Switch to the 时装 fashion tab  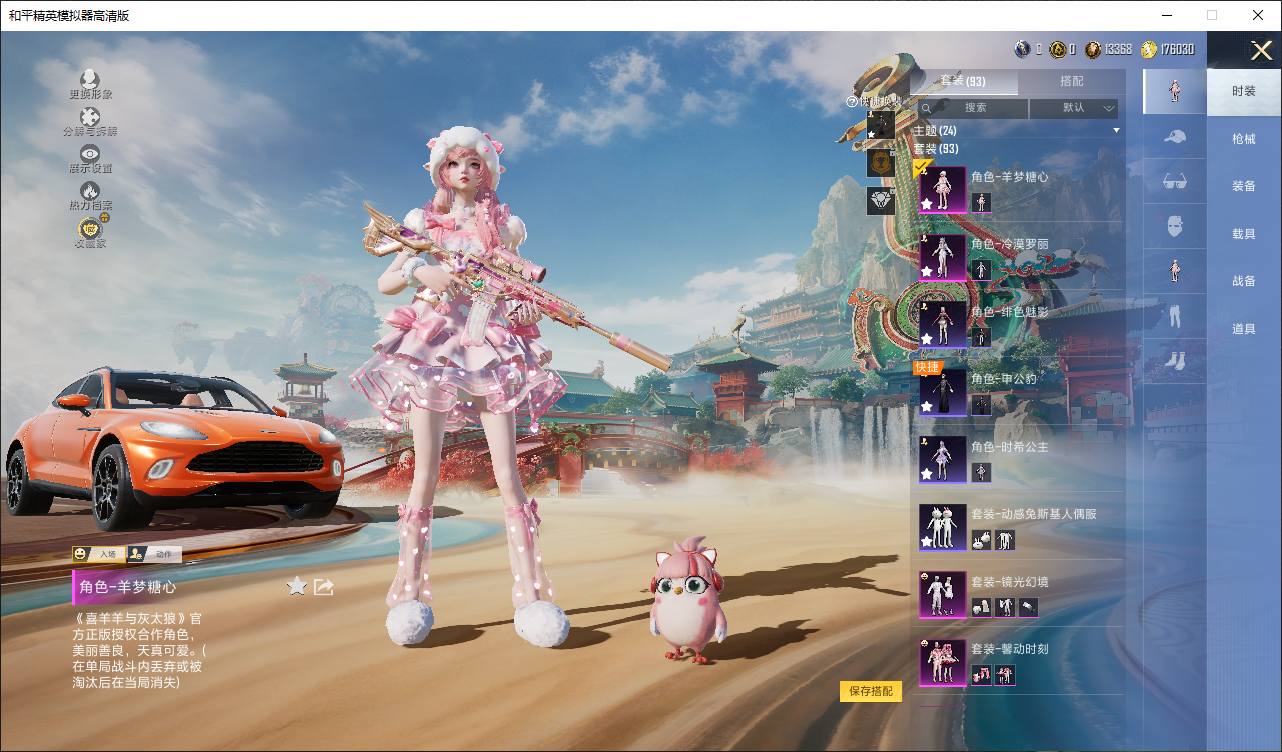[x=1244, y=91]
